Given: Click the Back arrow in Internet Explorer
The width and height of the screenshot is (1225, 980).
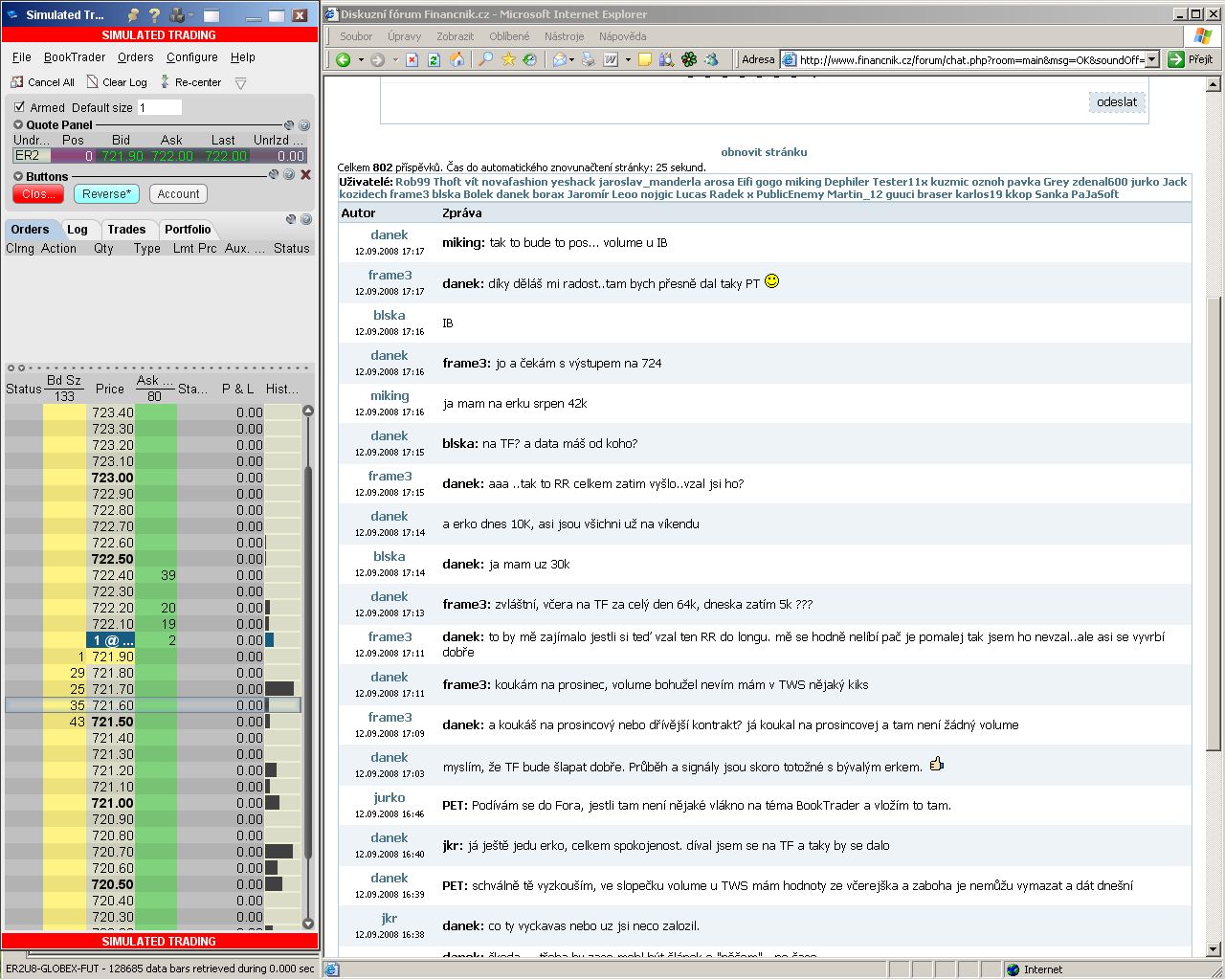Looking at the screenshot, I should point(344,59).
